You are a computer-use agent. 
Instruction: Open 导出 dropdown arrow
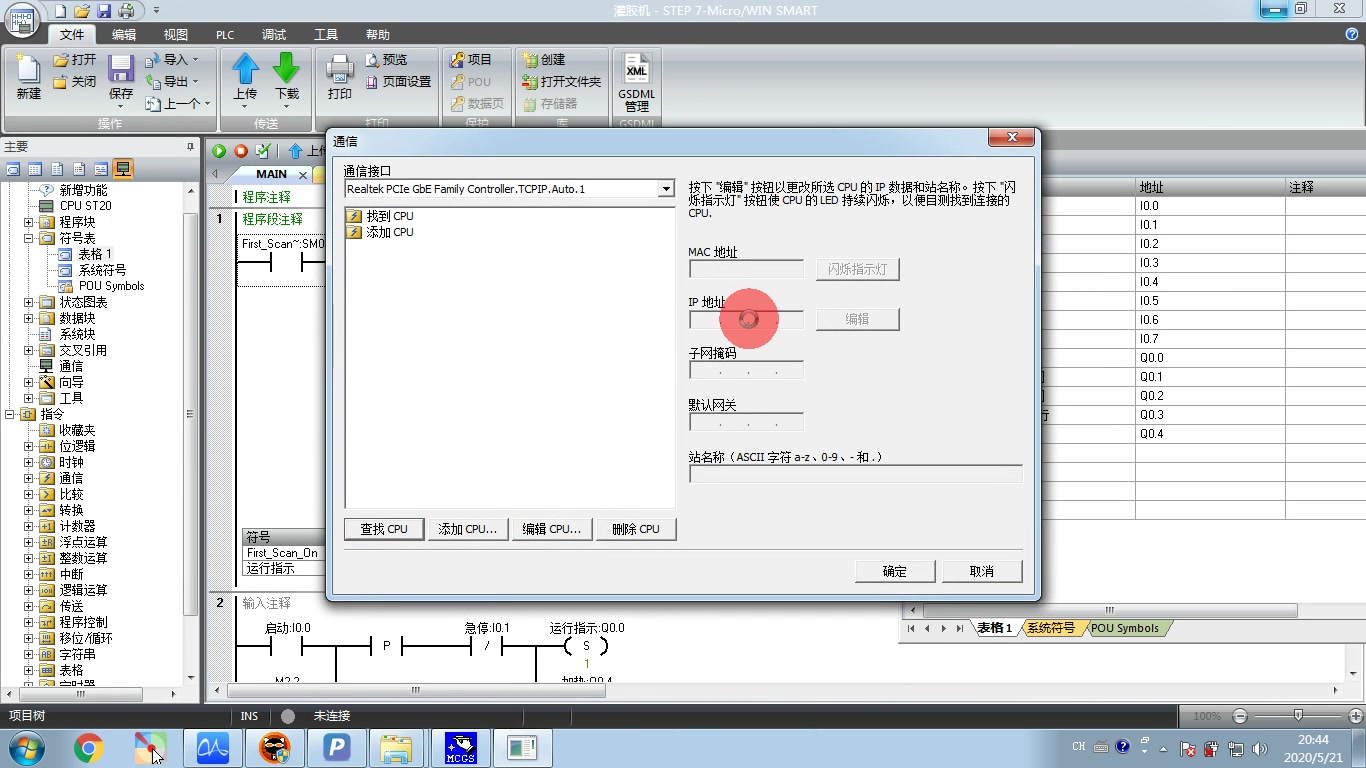pyautogui.click(x=195, y=82)
